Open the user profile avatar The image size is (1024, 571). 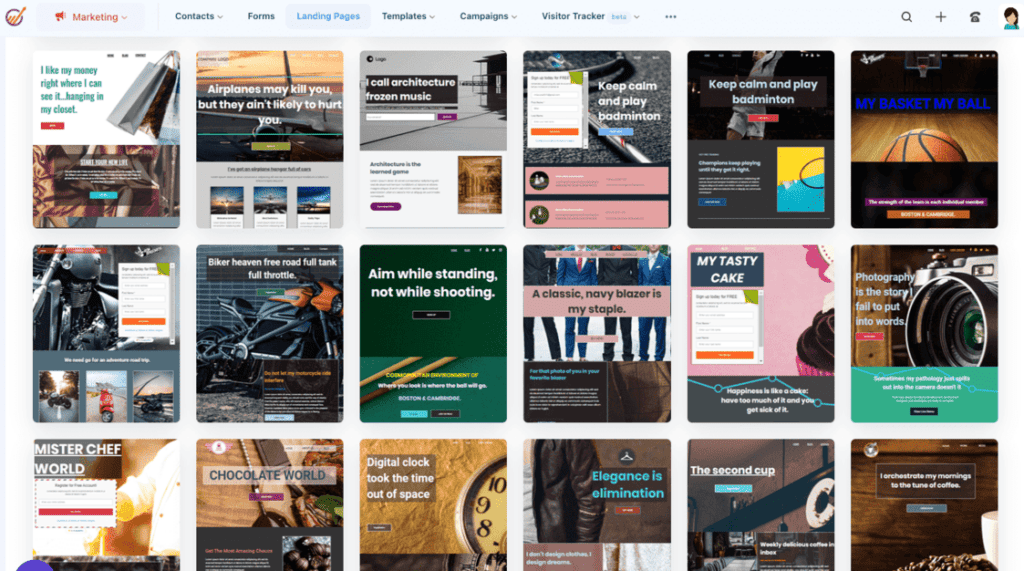tap(1010, 17)
